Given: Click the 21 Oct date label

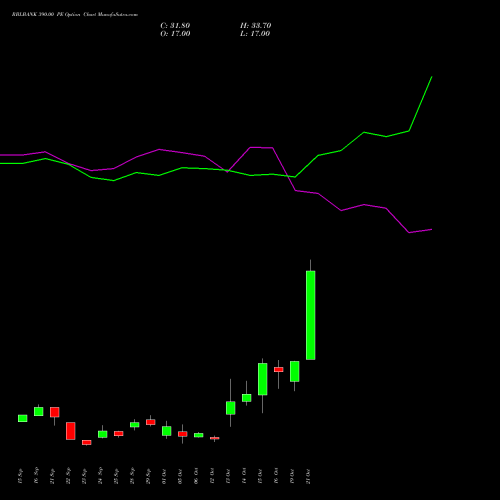Looking at the screenshot, I should [x=308, y=476].
